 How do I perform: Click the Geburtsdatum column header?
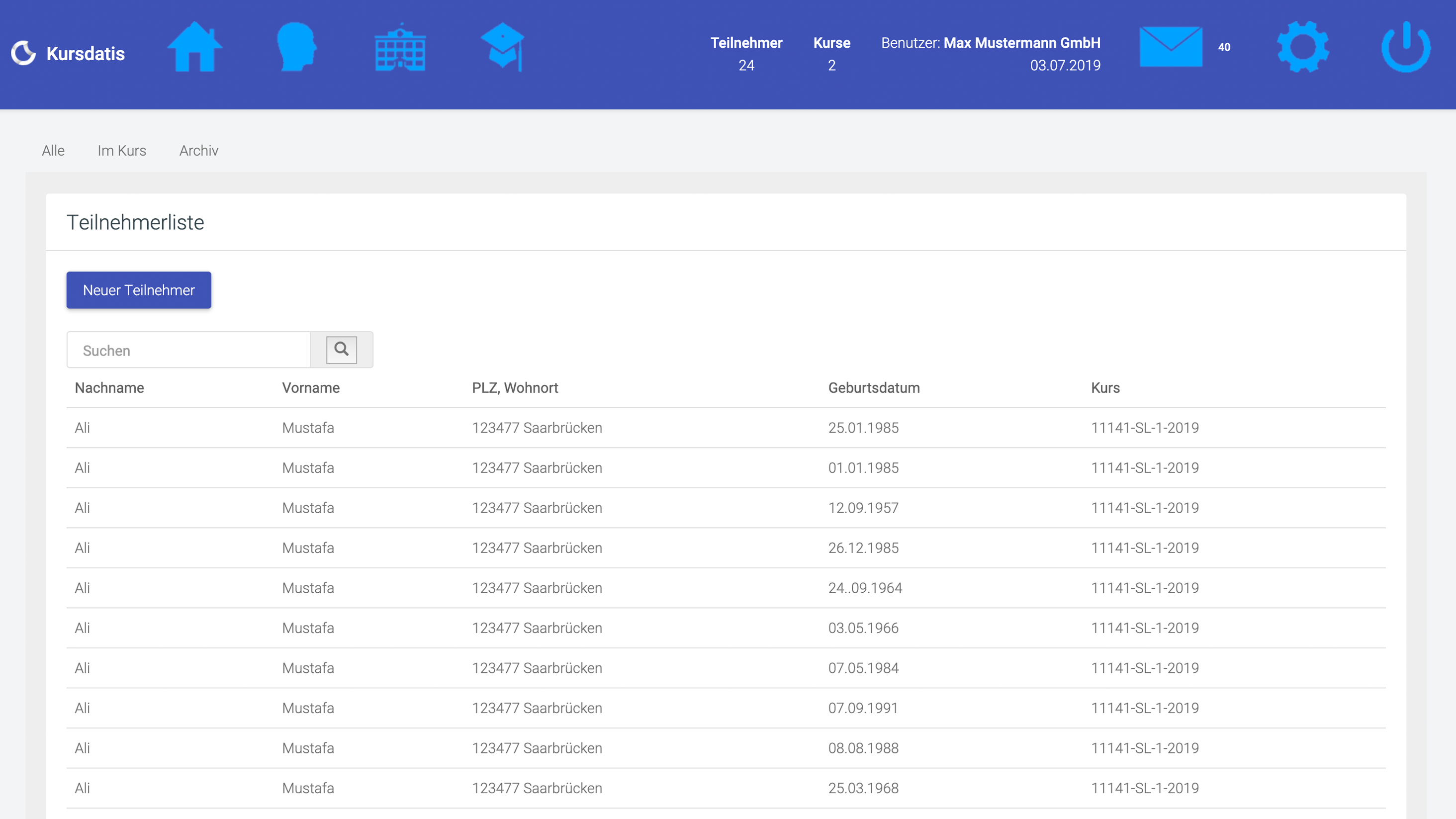874,388
